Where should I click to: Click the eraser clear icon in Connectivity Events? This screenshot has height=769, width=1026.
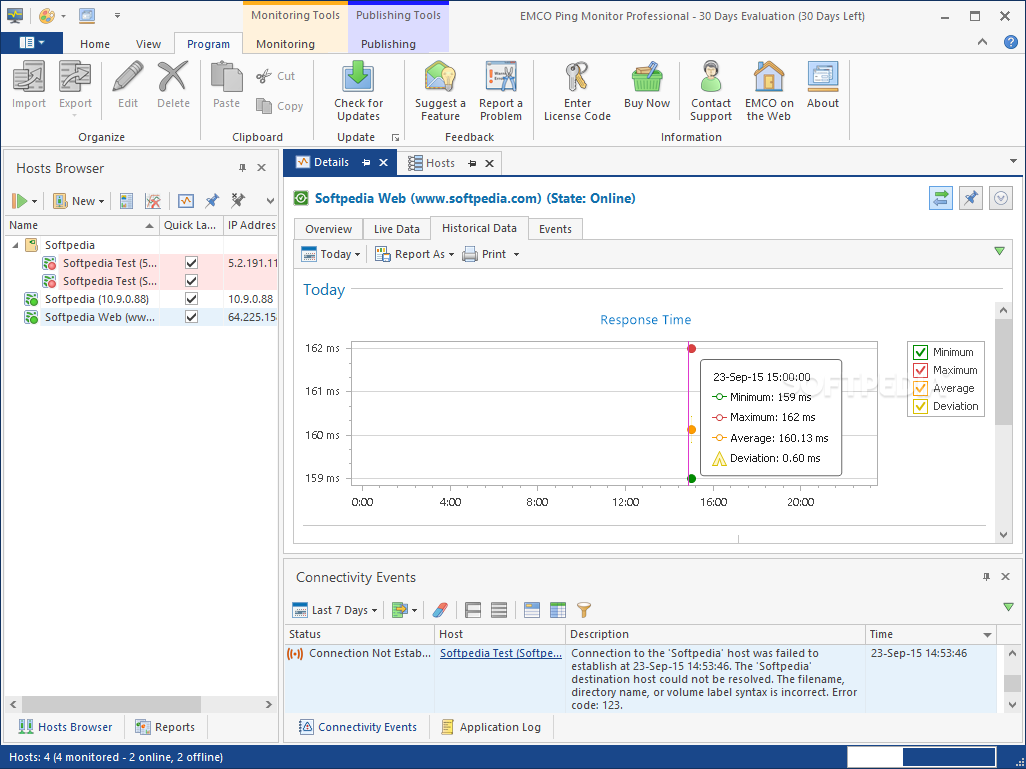(440, 610)
